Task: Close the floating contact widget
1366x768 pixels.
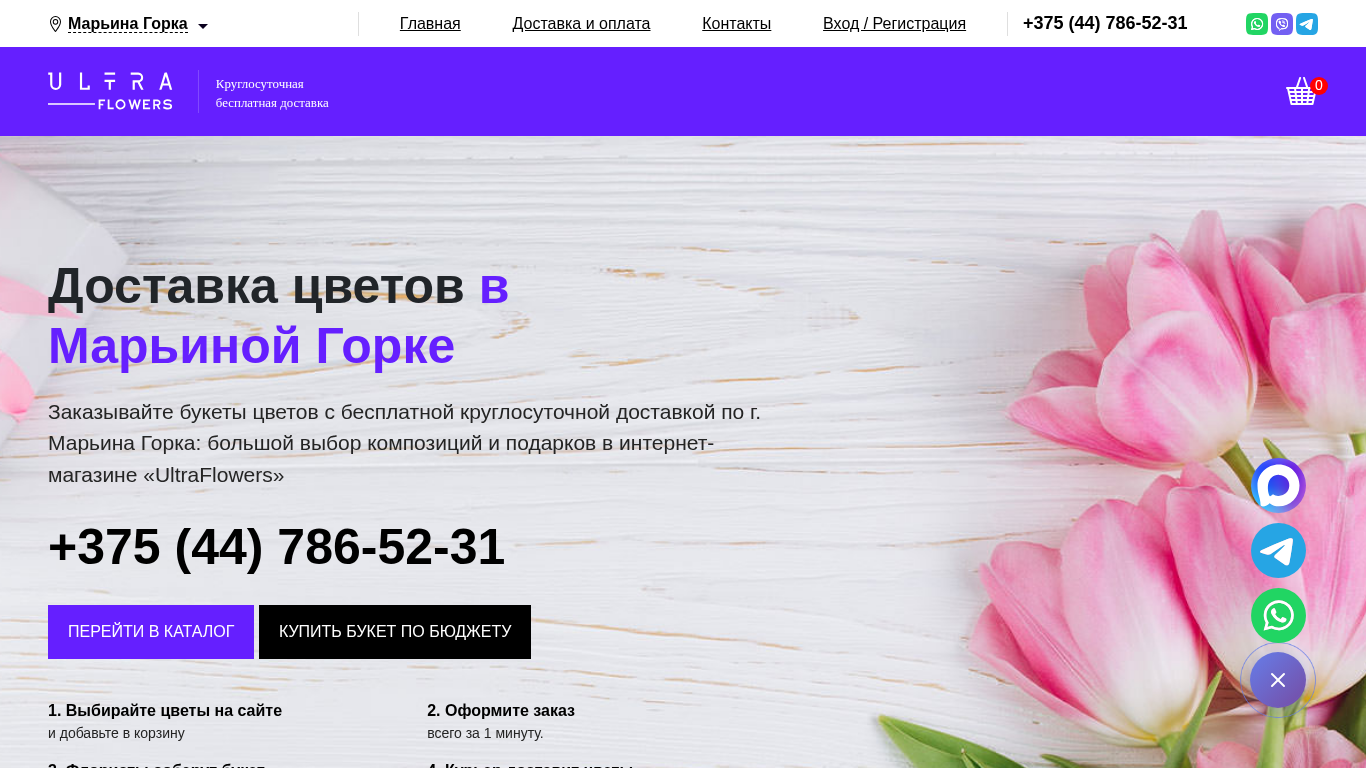Action: pyautogui.click(x=1278, y=680)
